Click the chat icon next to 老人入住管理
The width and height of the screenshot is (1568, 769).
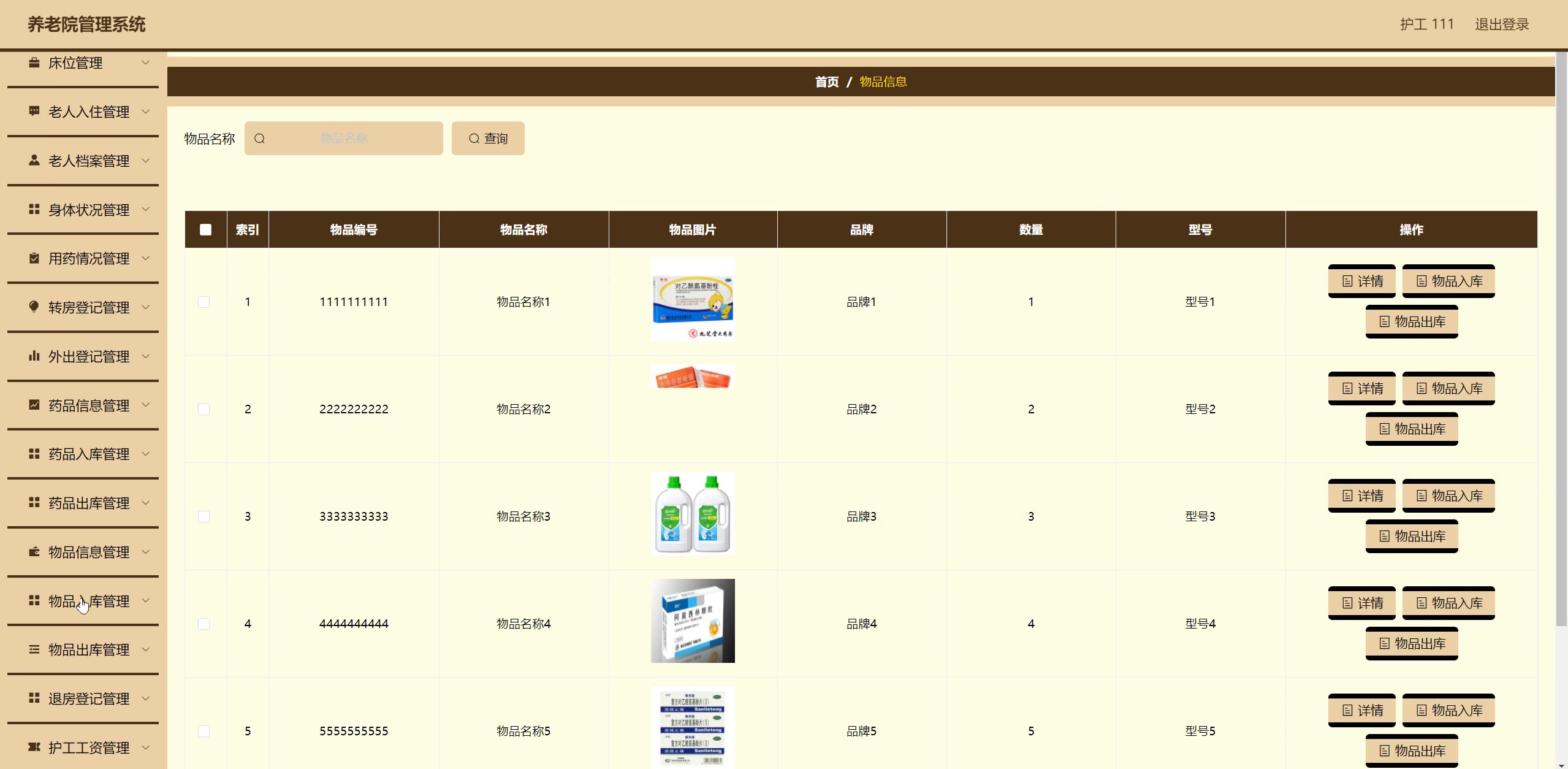[x=34, y=111]
